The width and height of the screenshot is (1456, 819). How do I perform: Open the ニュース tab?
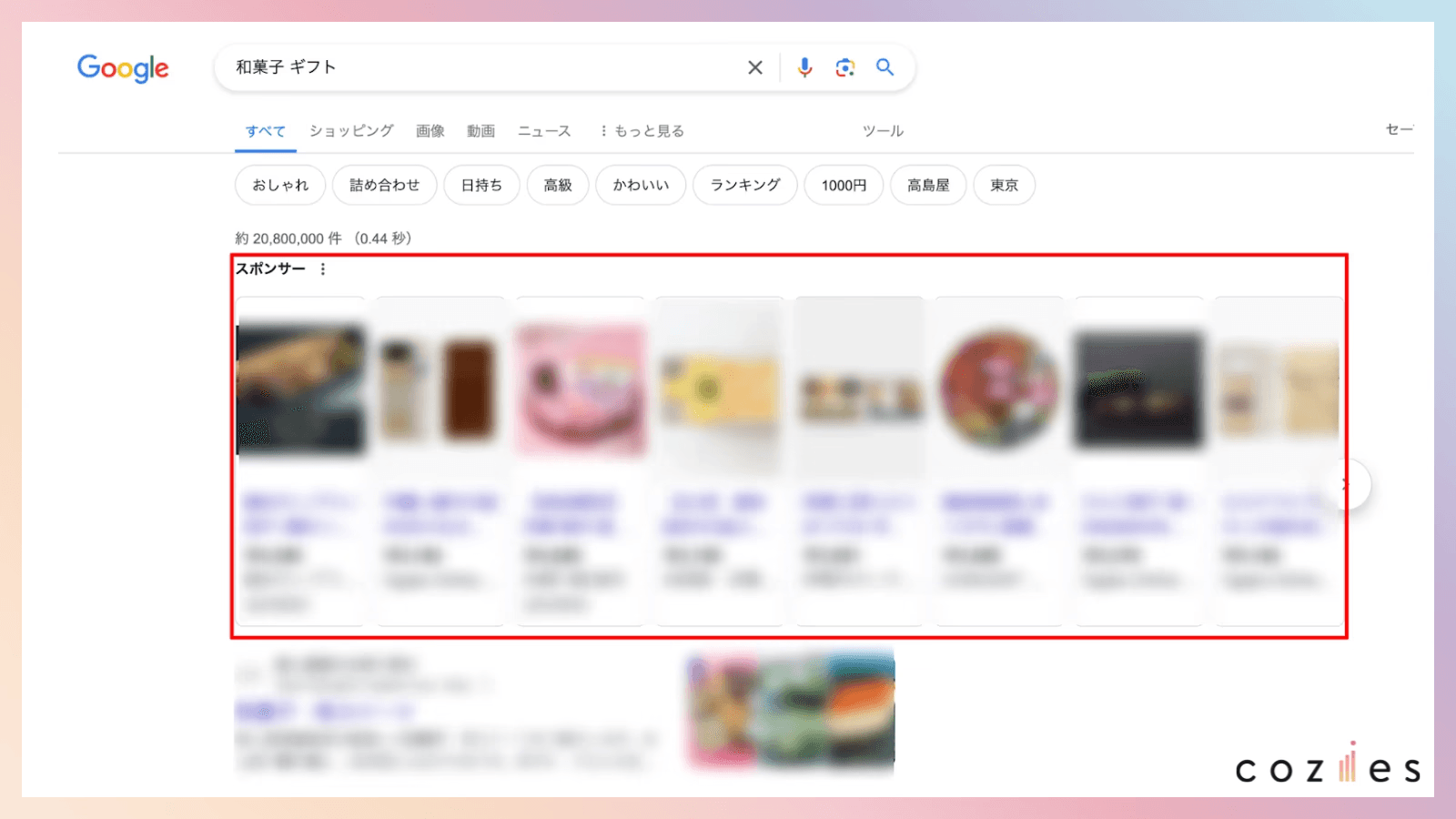(544, 131)
